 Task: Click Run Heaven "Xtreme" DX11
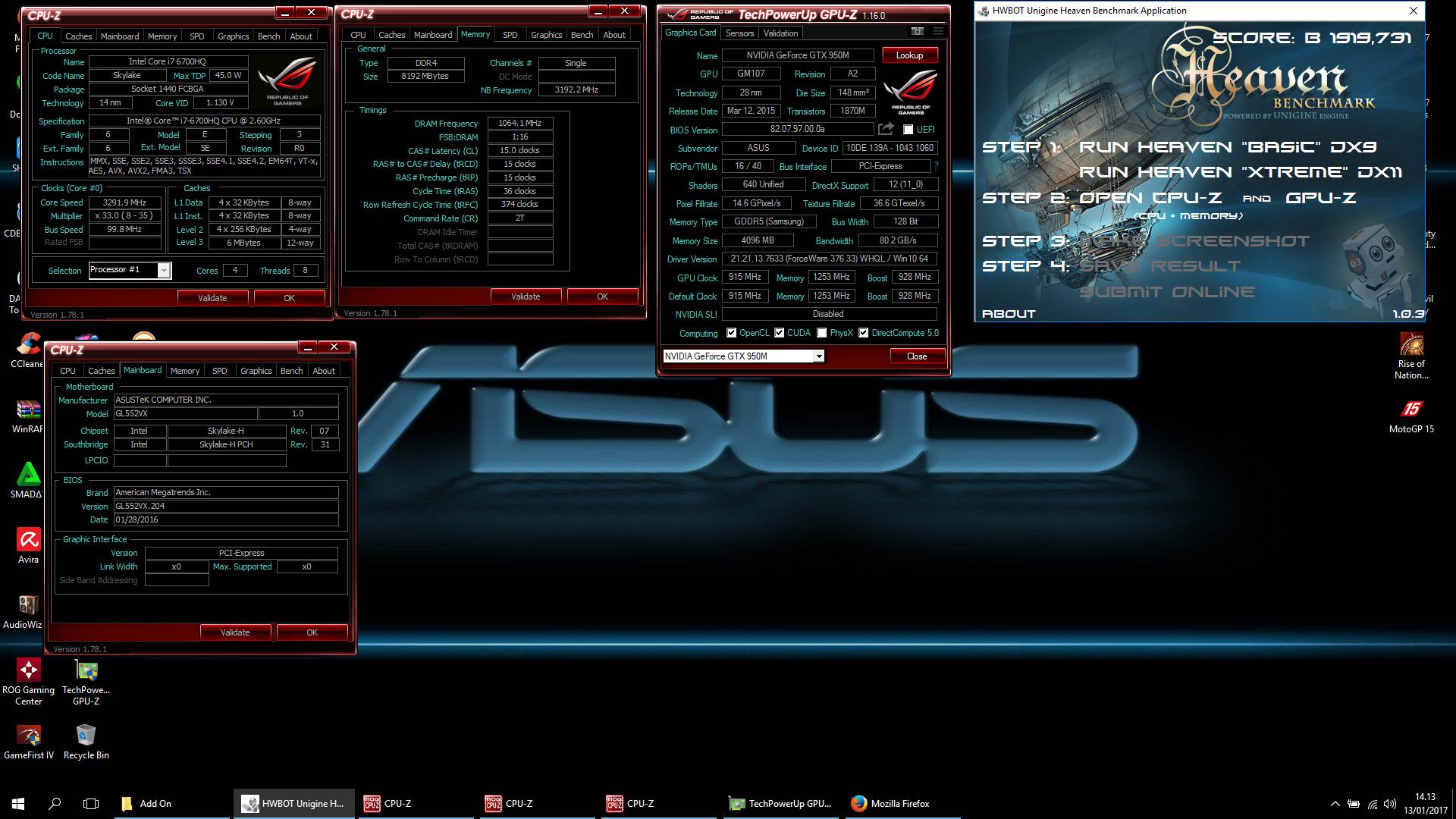click(x=1241, y=172)
